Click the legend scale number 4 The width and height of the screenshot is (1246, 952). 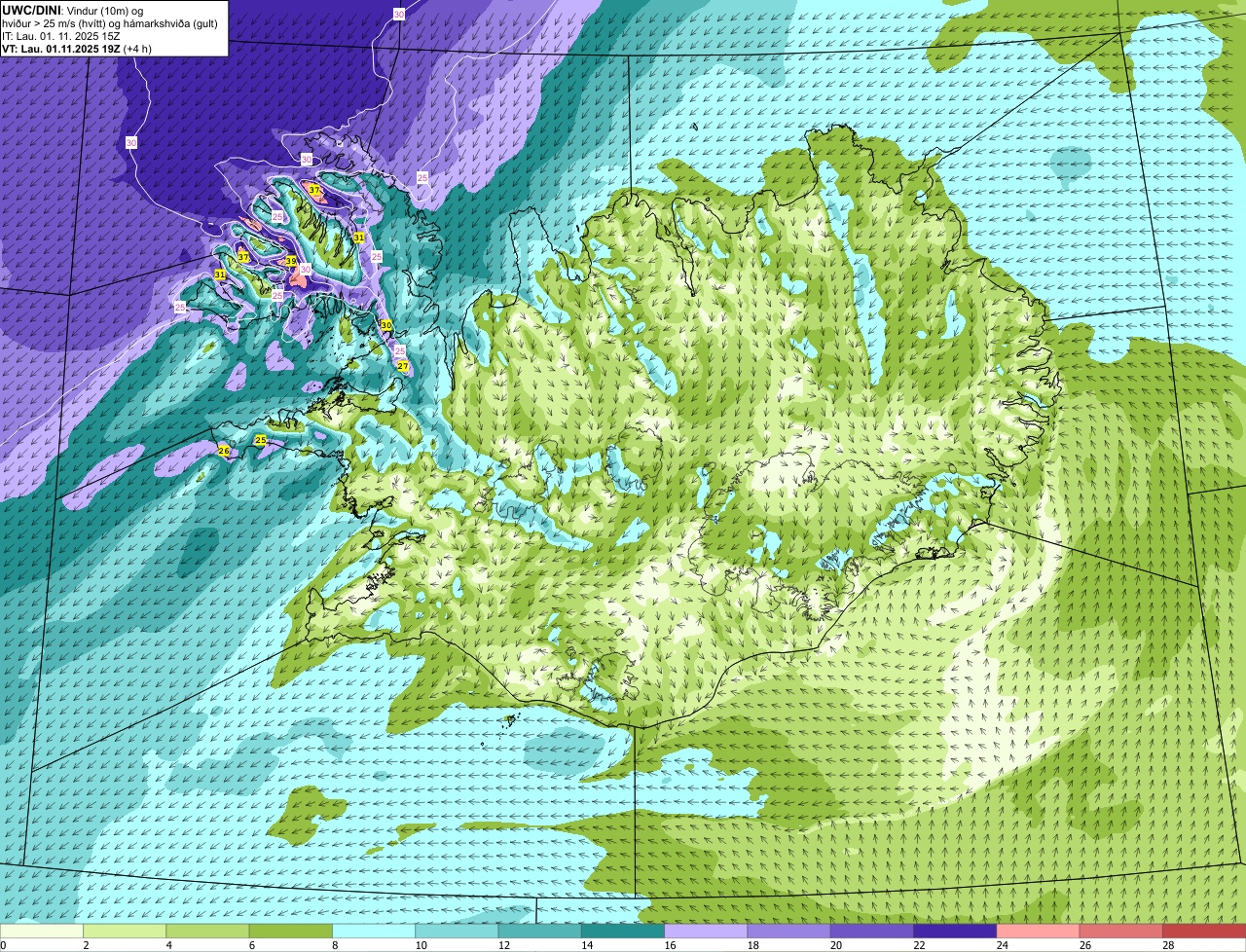pyautogui.click(x=168, y=945)
